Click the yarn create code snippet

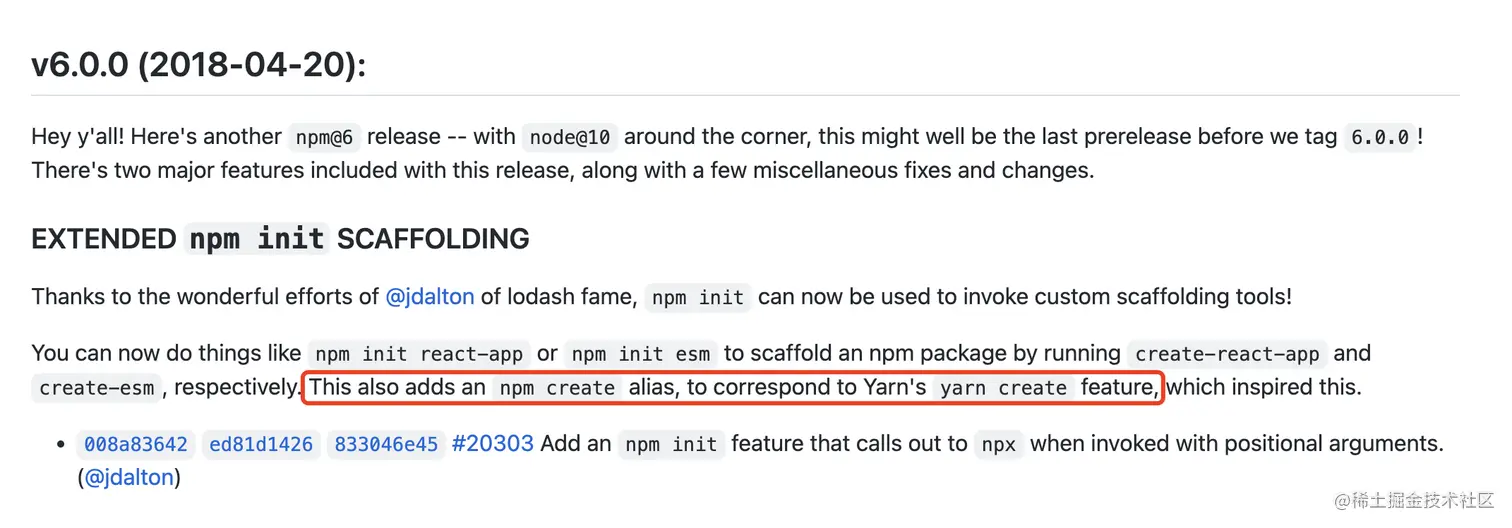[x=1004, y=388]
